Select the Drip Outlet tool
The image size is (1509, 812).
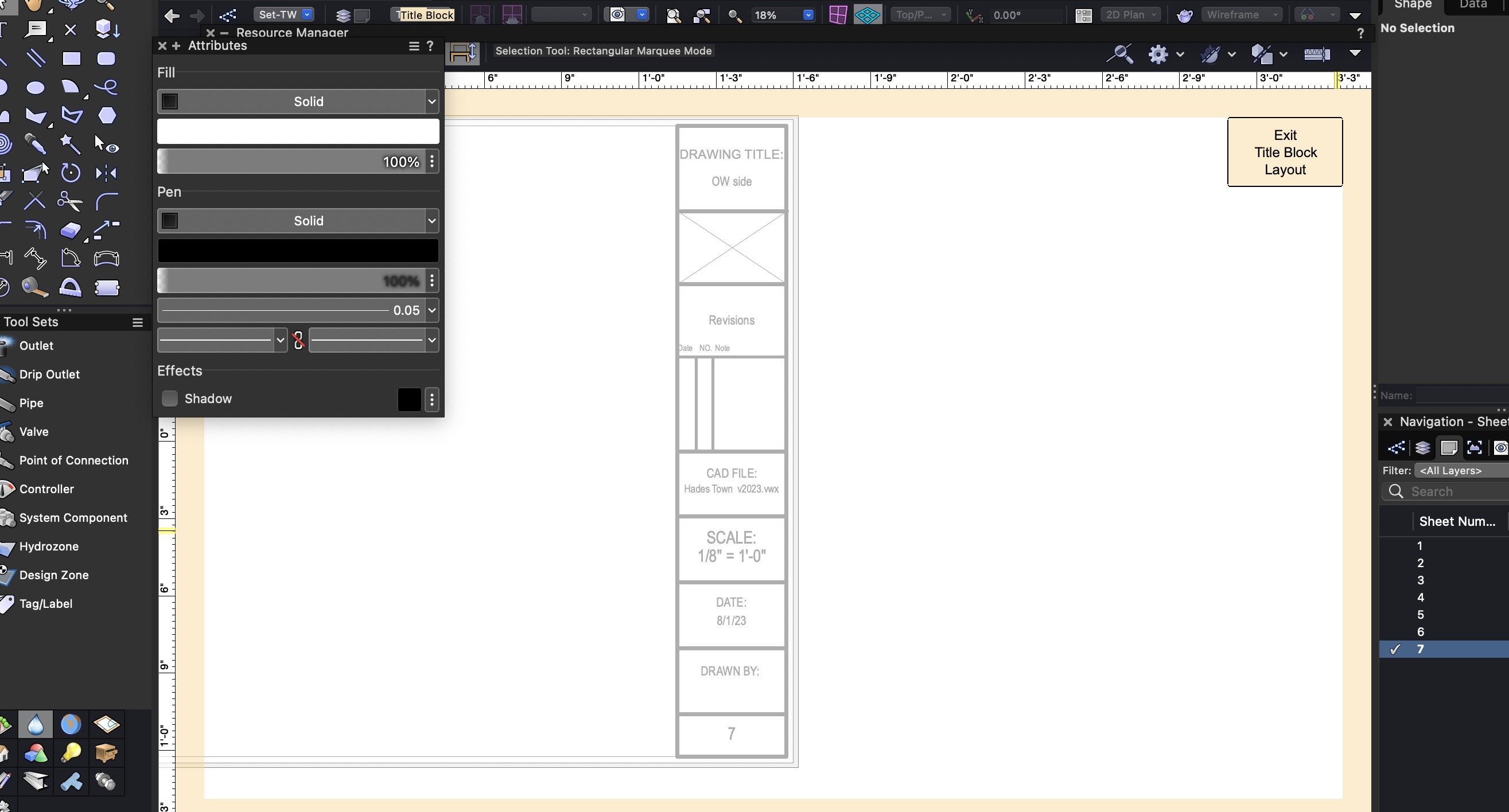(x=49, y=374)
